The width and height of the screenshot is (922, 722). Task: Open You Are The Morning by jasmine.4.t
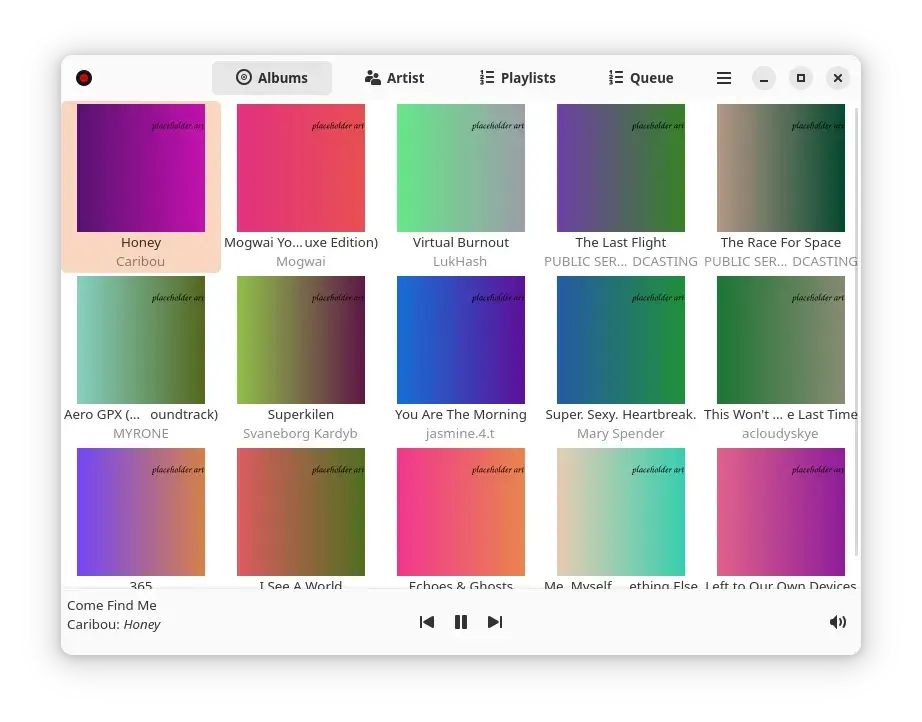tap(461, 339)
